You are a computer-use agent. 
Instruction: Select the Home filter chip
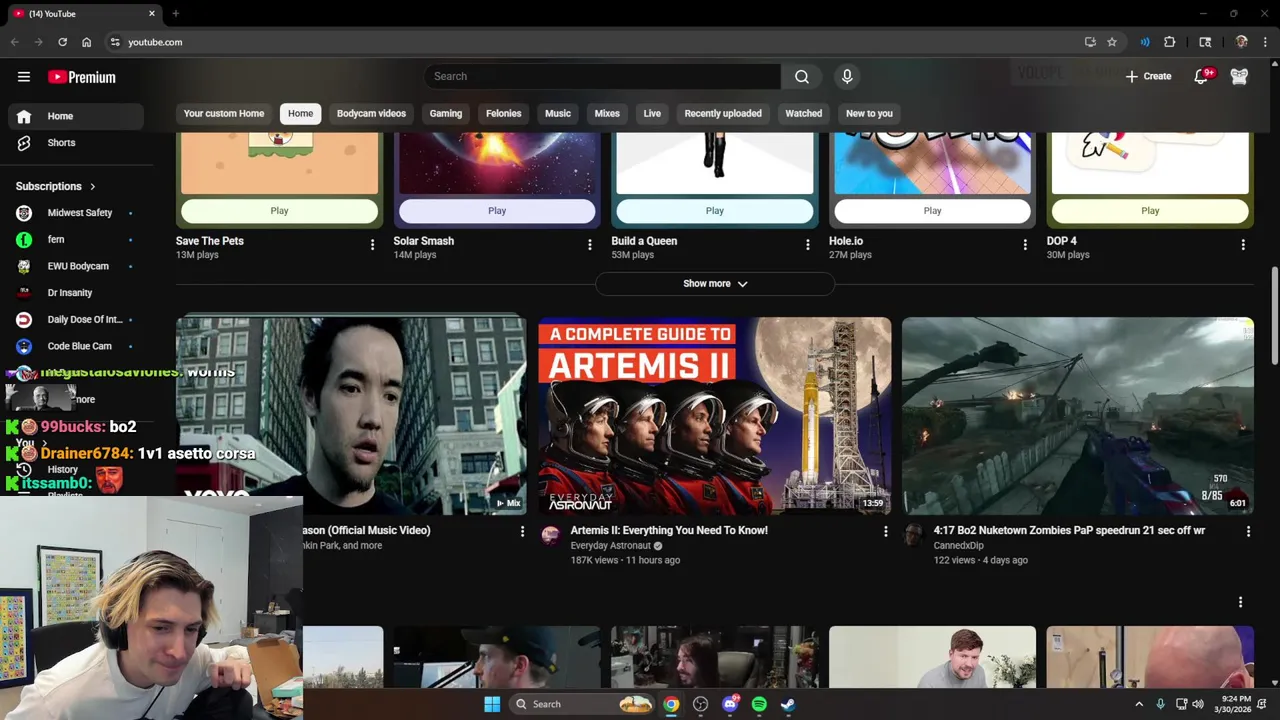click(300, 113)
